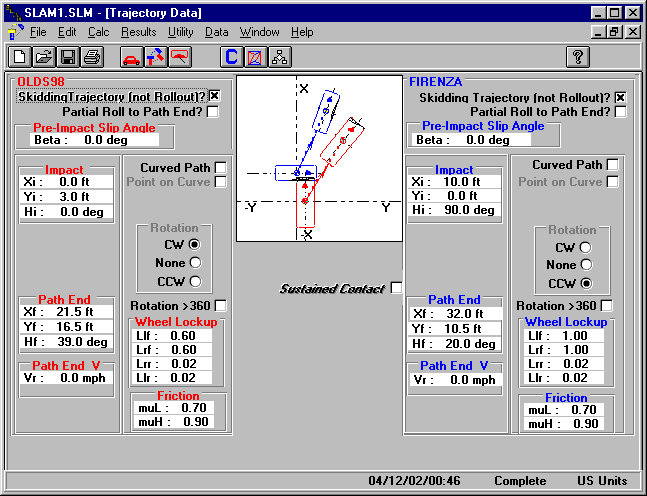Click OLDS98 Lrf wheel lockup field
This screenshot has width=647, height=496.
click(x=172, y=350)
